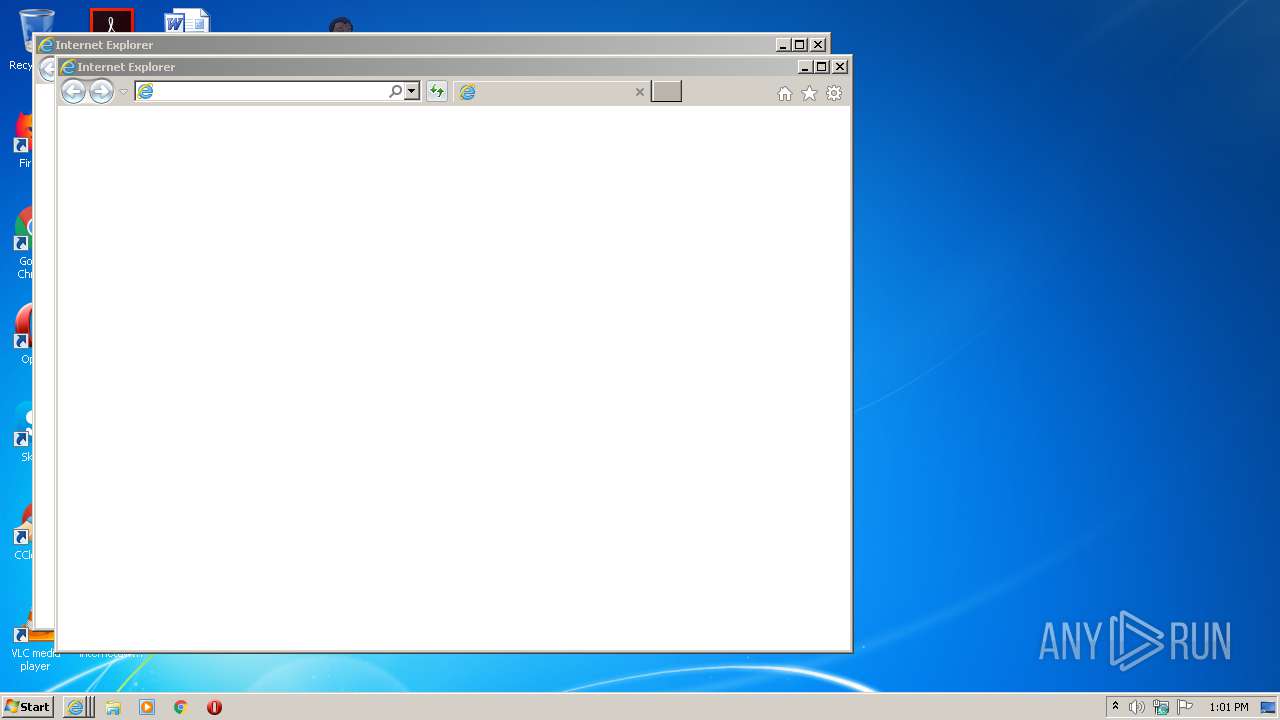The width and height of the screenshot is (1280, 720).
Task: Open Google Chrome from taskbar
Action: [181, 707]
